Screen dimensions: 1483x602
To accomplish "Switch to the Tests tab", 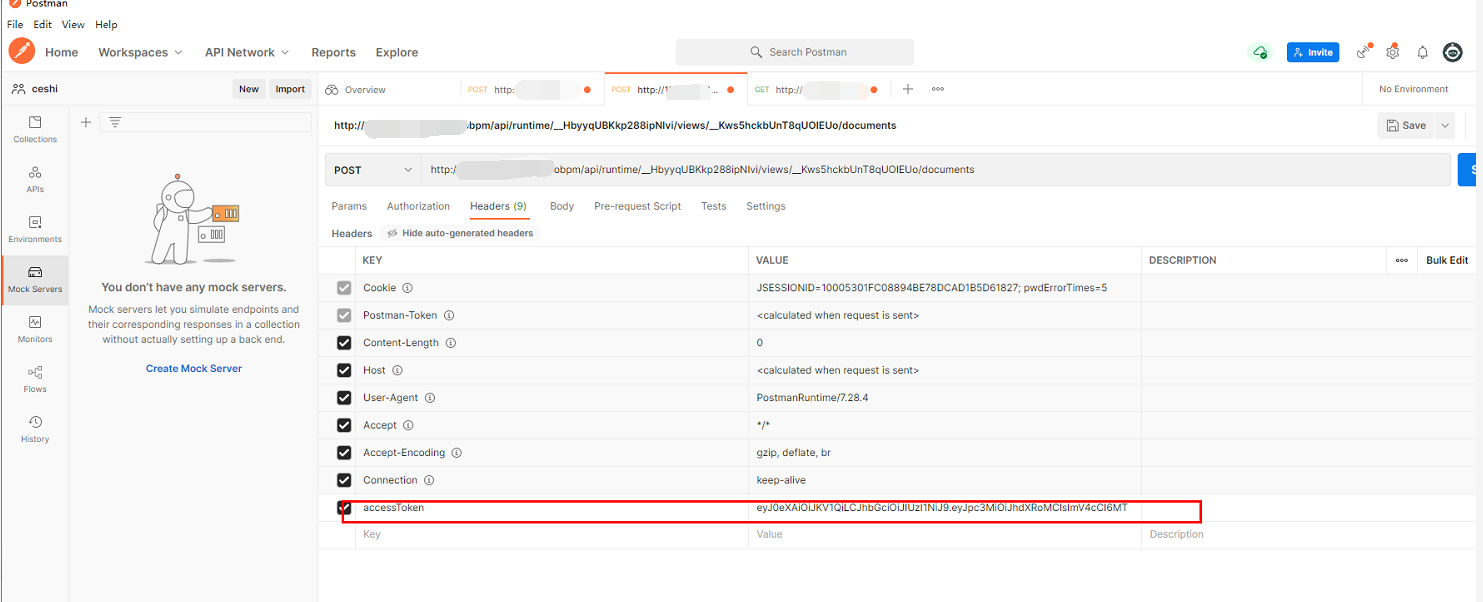I will (714, 206).
